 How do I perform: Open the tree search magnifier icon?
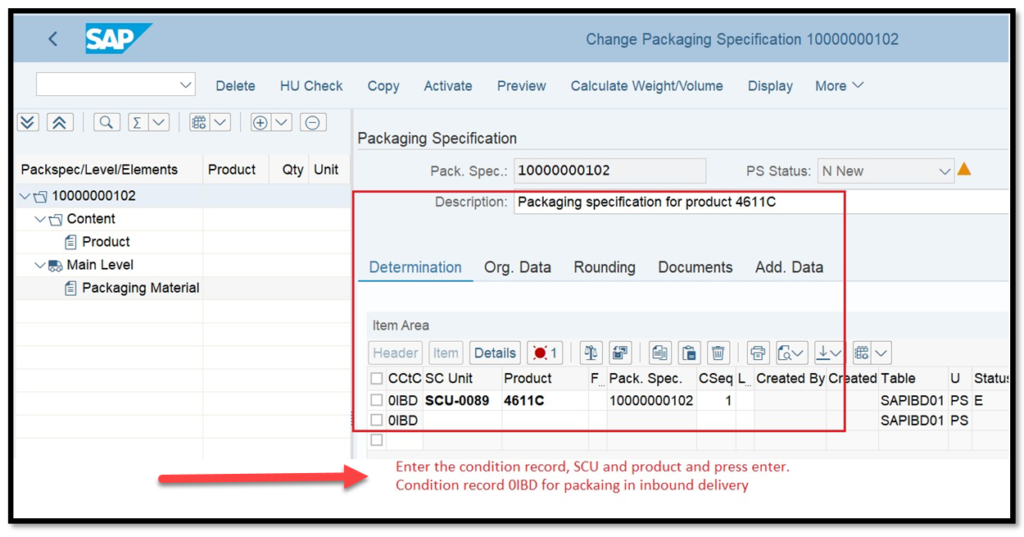pyautogui.click(x=106, y=122)
